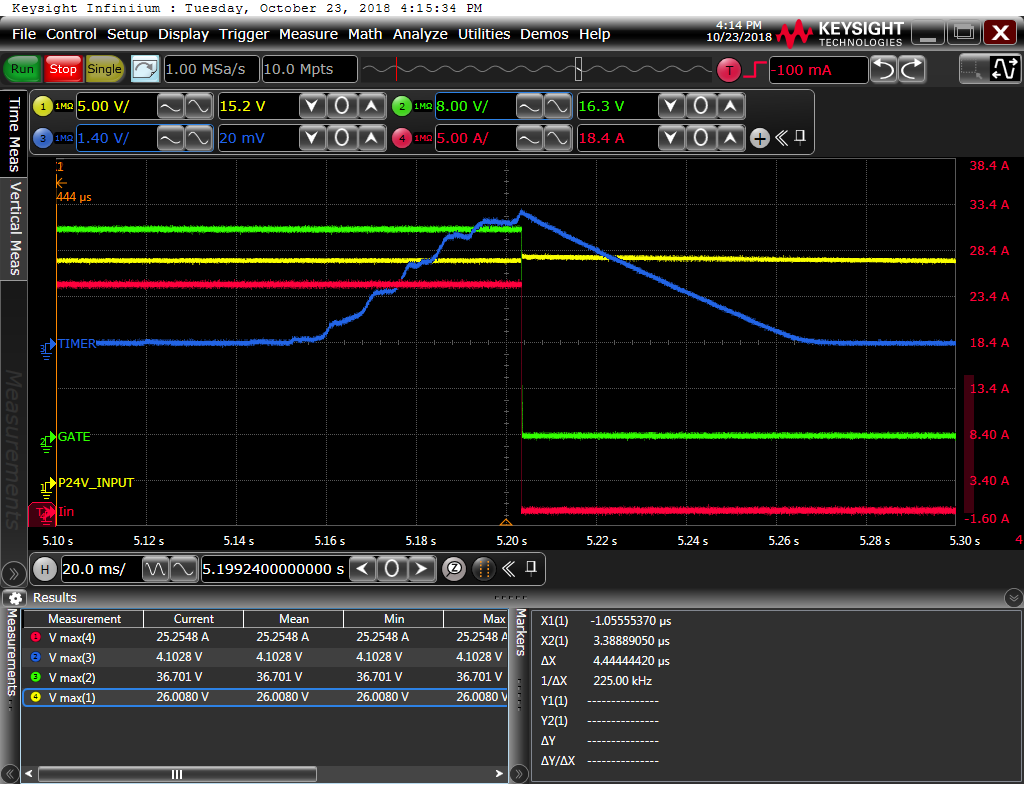This screenshot has height=794, width=1034.
Task: Open the Utilities menu
Action: 484,34
